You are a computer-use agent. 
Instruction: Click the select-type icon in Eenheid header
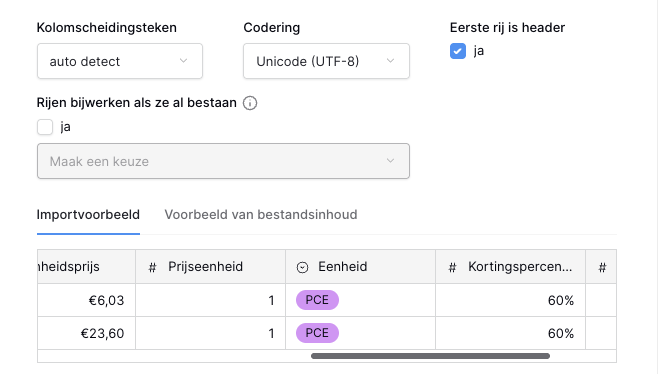302,267
